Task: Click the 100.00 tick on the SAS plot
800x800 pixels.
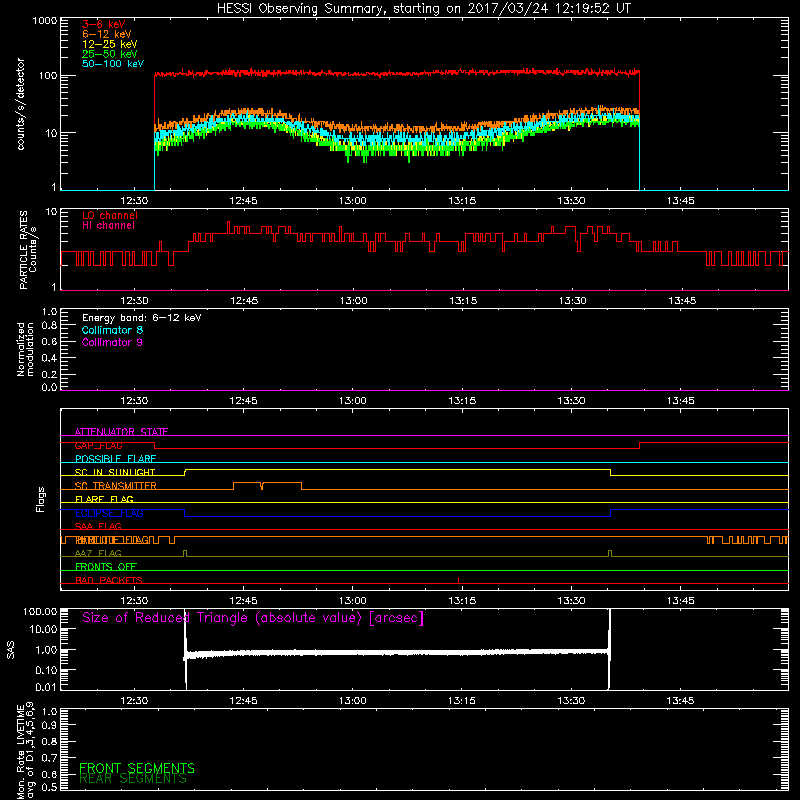Action: click(40, 611)
